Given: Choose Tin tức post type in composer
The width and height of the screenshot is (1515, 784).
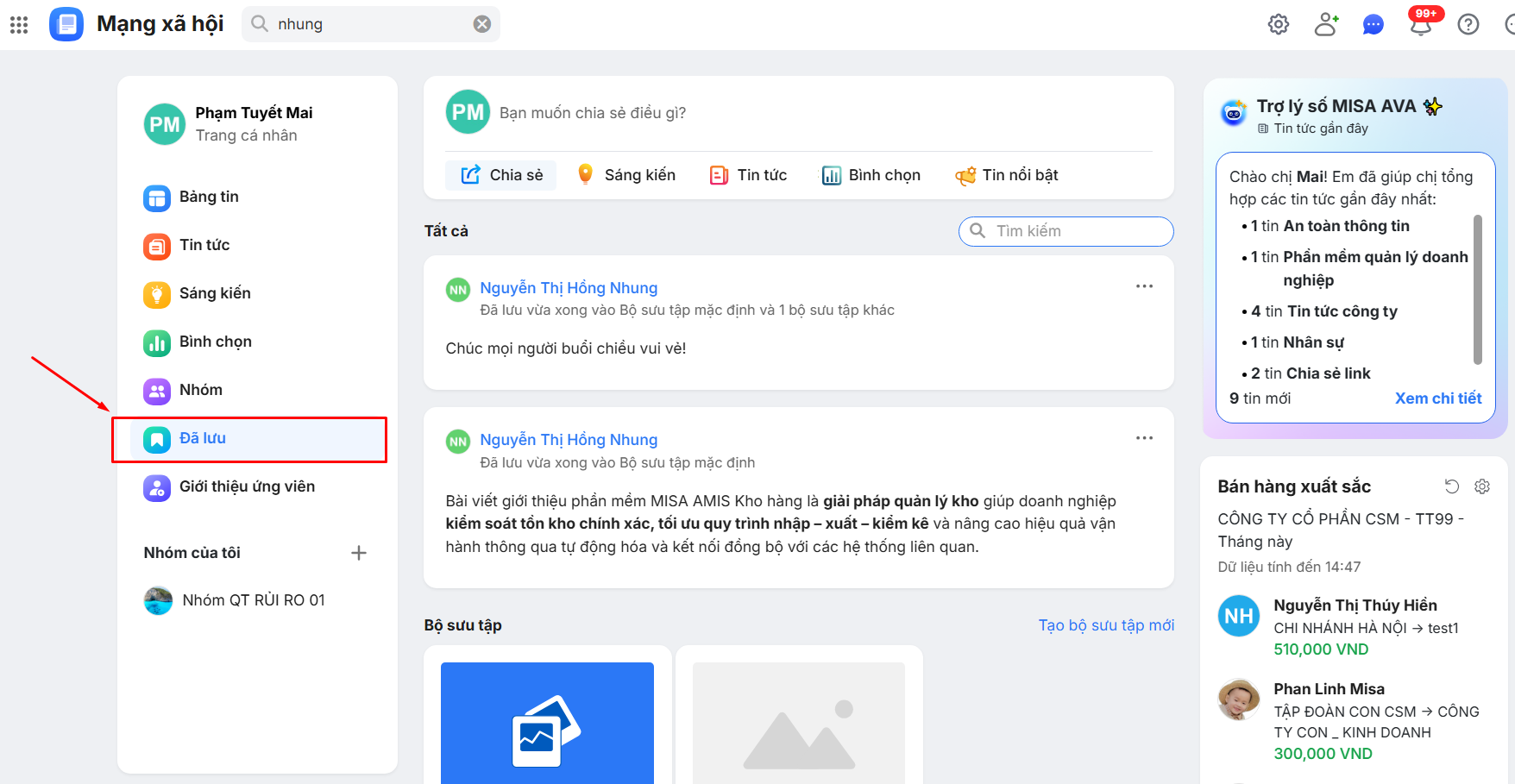Looking at the screenshot, I should pos(748,175).
